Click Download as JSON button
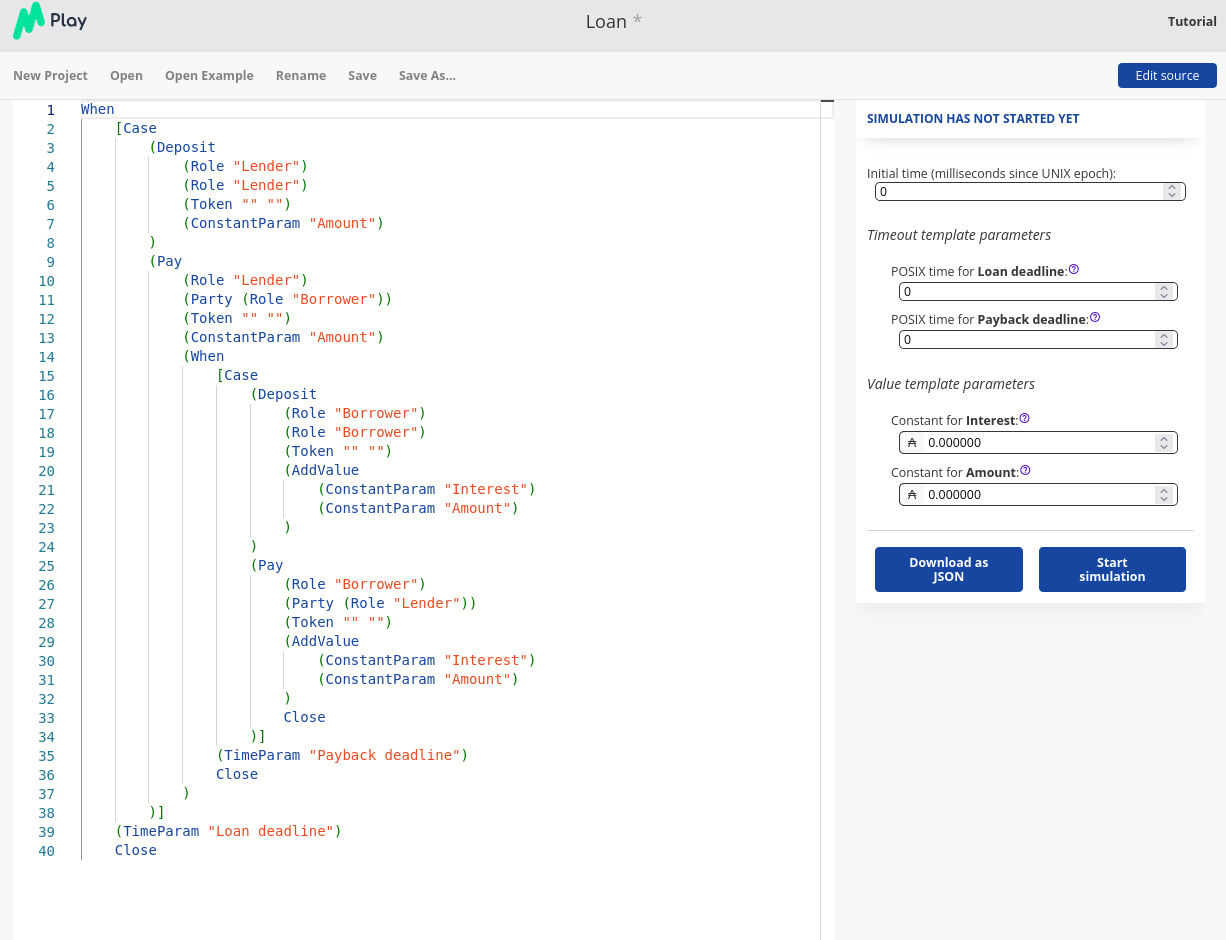Viewport: 1226px width, 940px height. tap(949, 569)
